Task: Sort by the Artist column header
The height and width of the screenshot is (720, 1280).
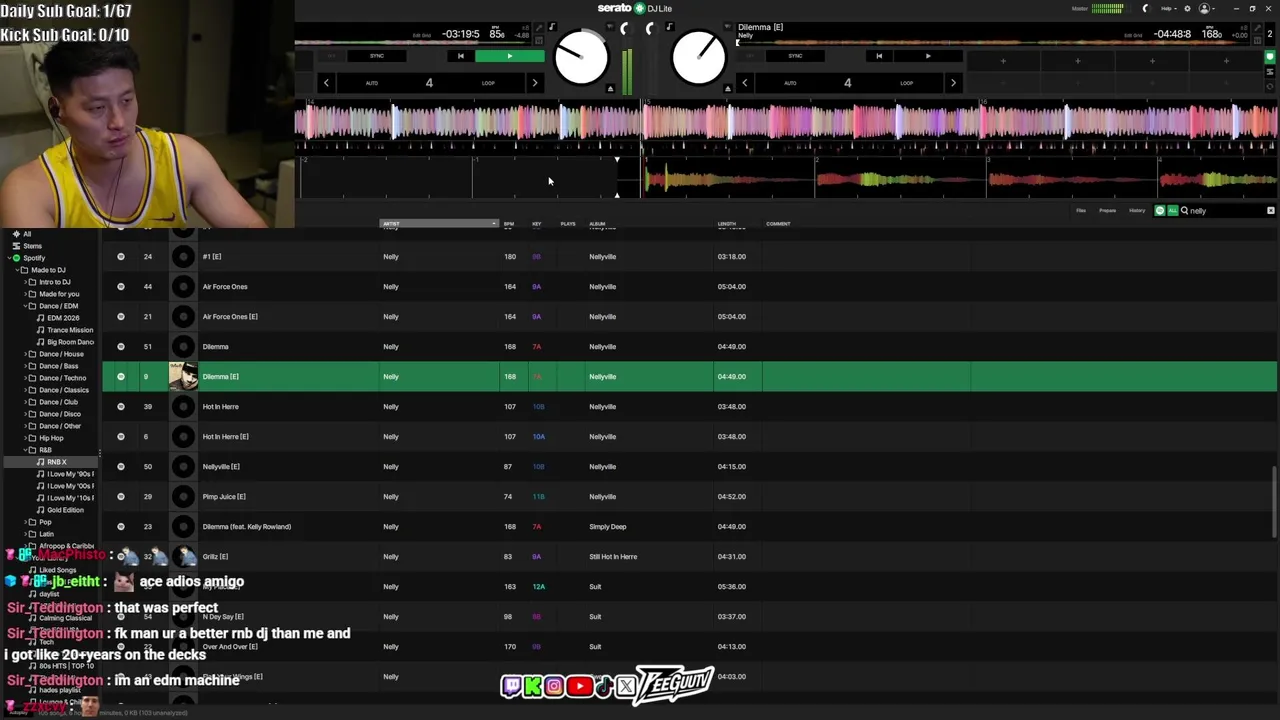Action: click(439, 224)
